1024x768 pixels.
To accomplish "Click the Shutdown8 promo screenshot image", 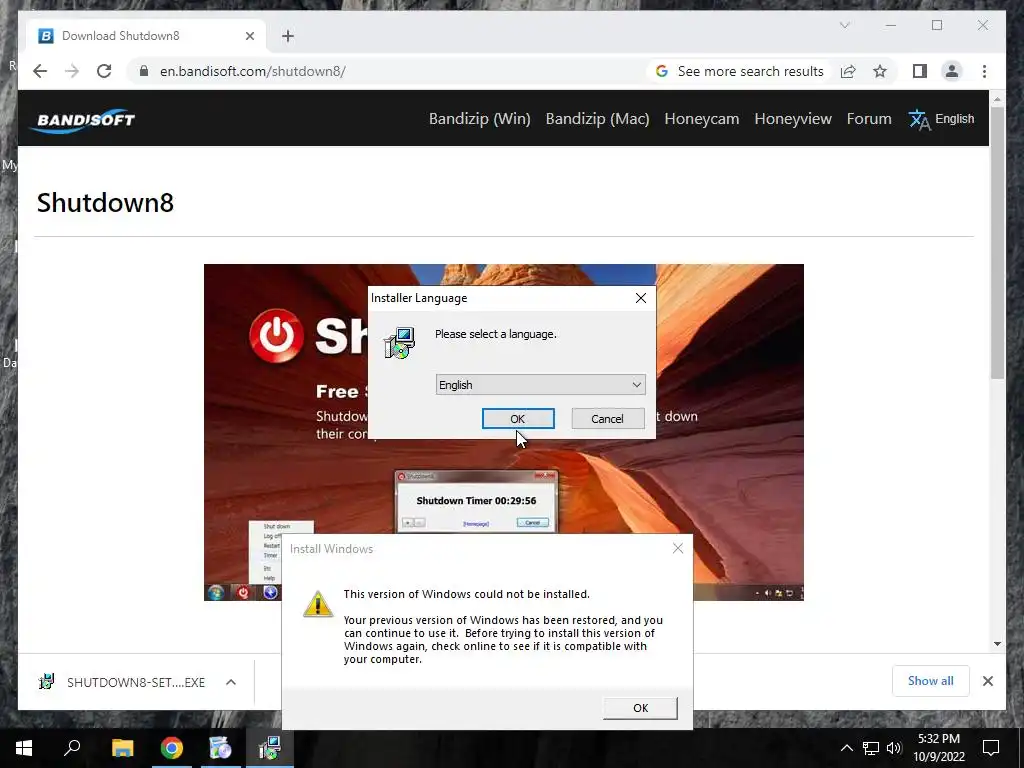I will tap(504, 432).
